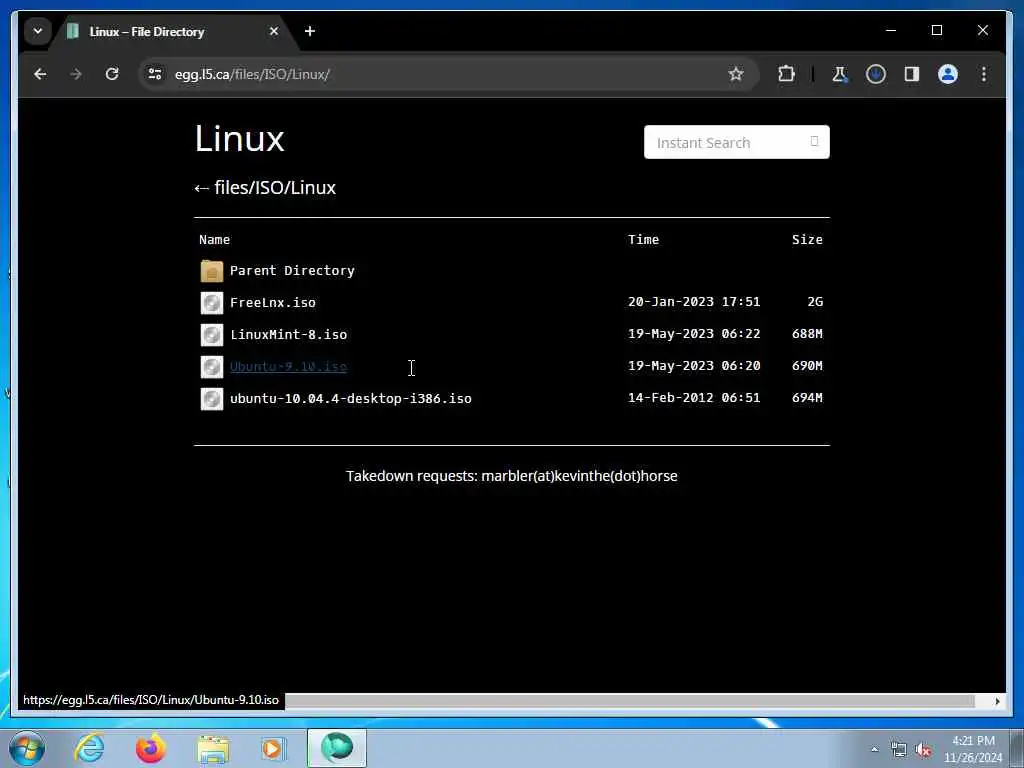Screen dimensions: 1024x768
Task: Click the Name column header
Action: tap(214, 240)
